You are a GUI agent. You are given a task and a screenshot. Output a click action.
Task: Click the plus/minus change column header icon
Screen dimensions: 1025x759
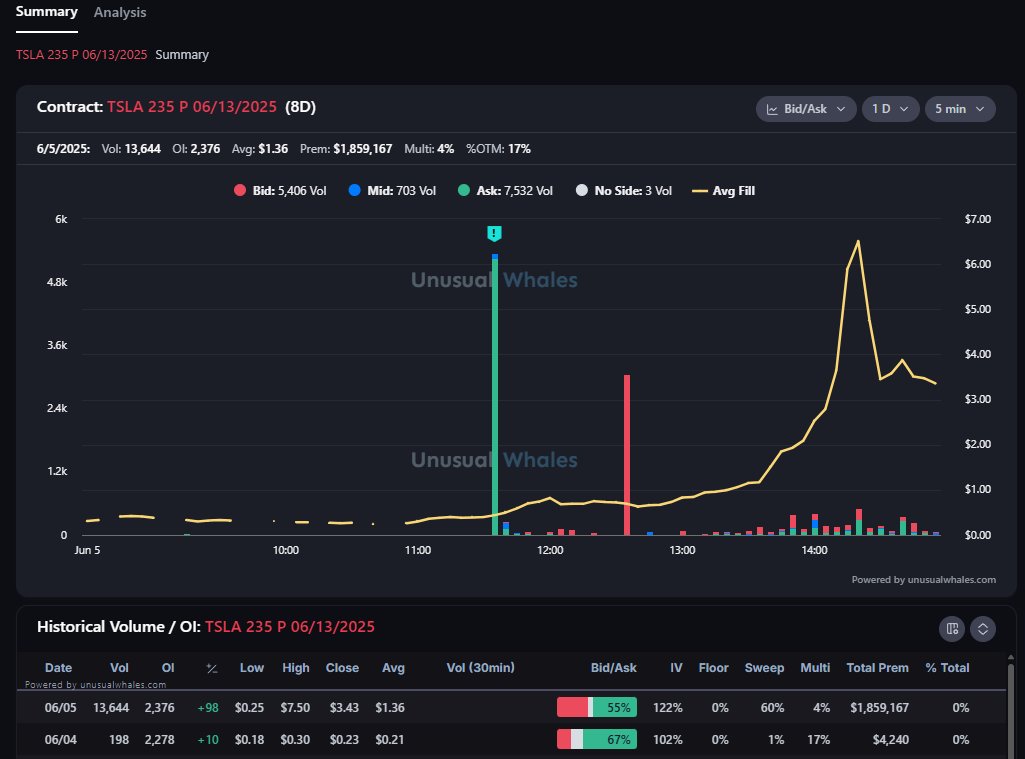[212, 668]
